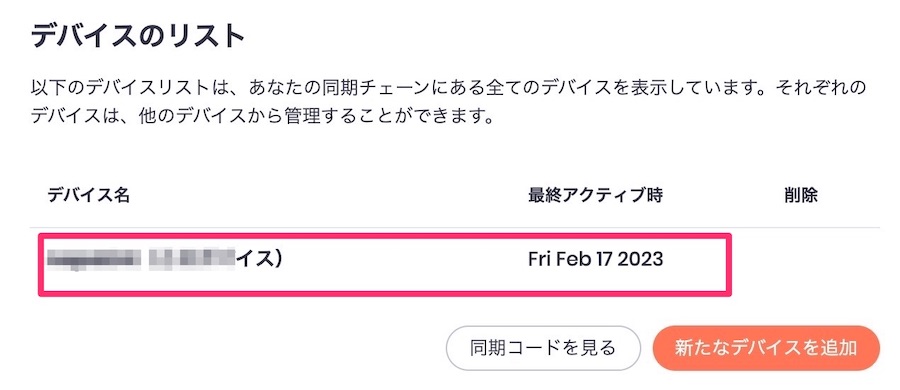This screenshot has width=900, height=390.
Task: Select the first blurred device name segment
Action: (94, 259)
